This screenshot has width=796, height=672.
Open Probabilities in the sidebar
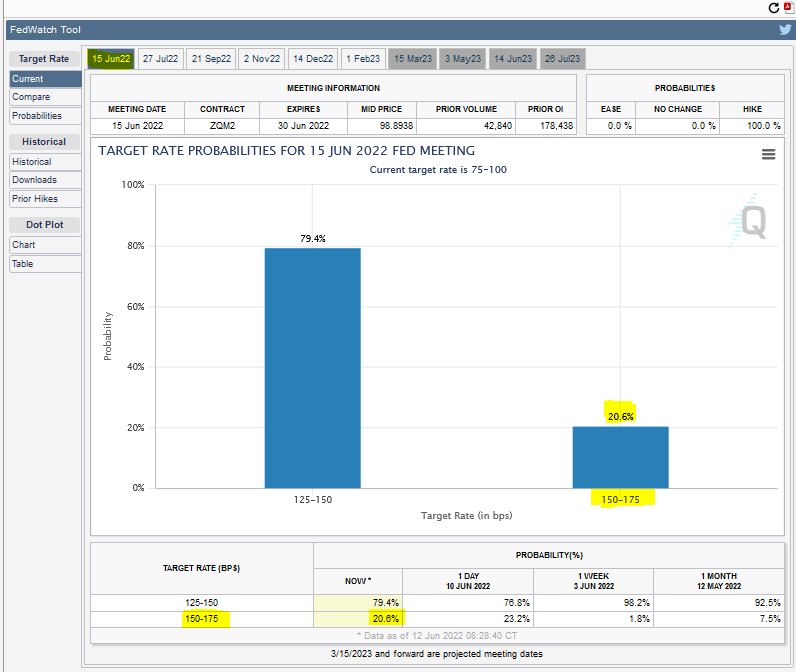tap(45, 116)
